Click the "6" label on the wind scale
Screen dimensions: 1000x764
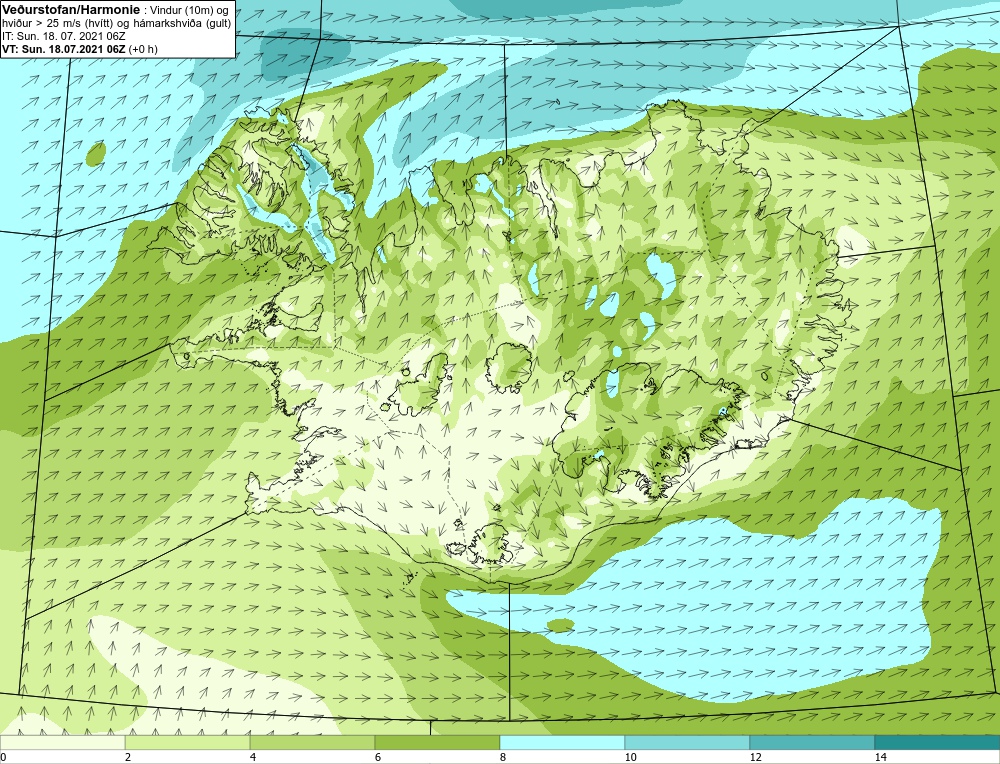point(378,757)
